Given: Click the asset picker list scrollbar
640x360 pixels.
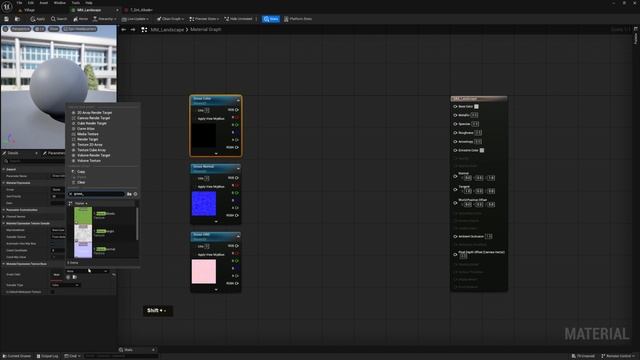Looking at the screenshot, I should [x=137, y=224].
